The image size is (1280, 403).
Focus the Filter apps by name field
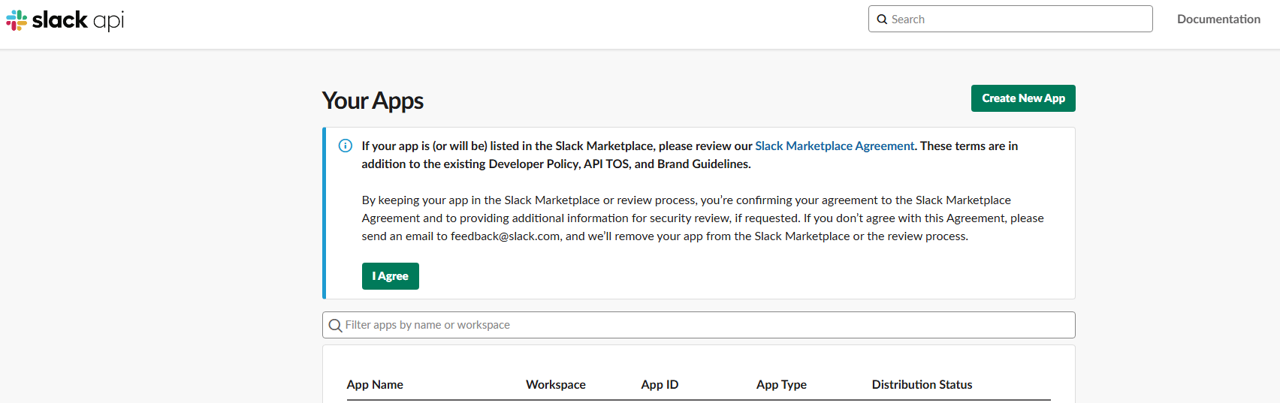click(699, 325)
